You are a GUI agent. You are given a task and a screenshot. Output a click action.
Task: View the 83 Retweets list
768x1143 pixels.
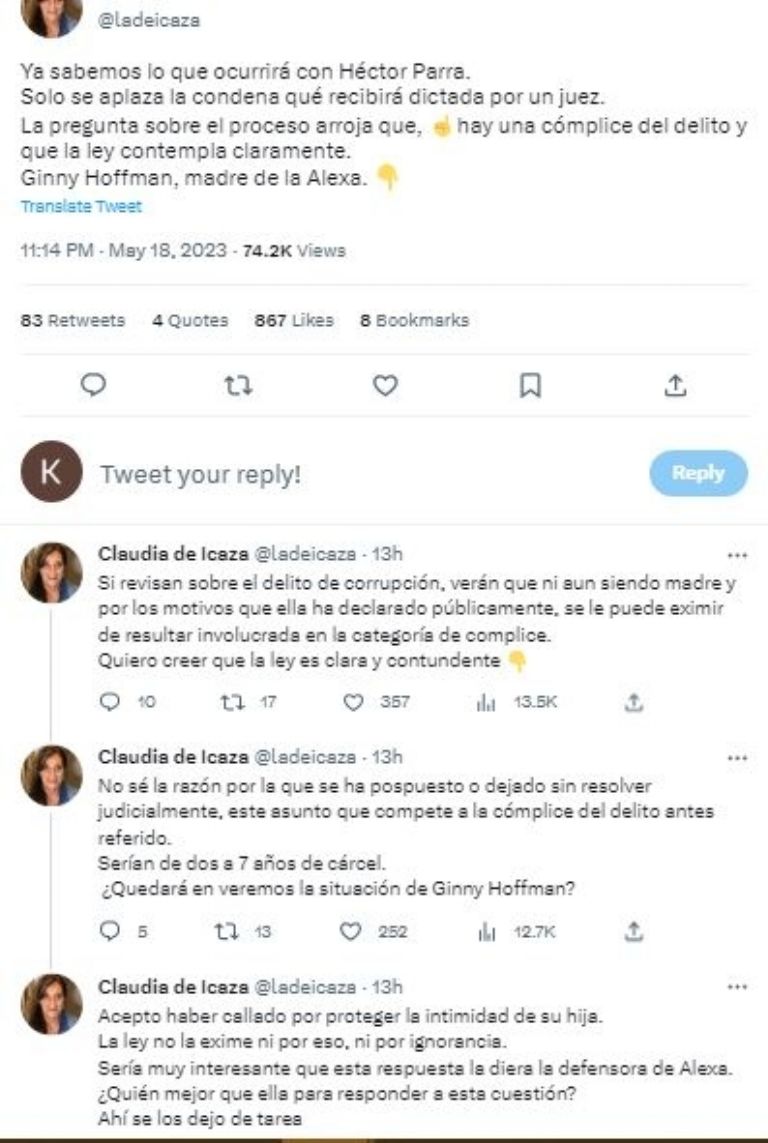tap(73, 321)
